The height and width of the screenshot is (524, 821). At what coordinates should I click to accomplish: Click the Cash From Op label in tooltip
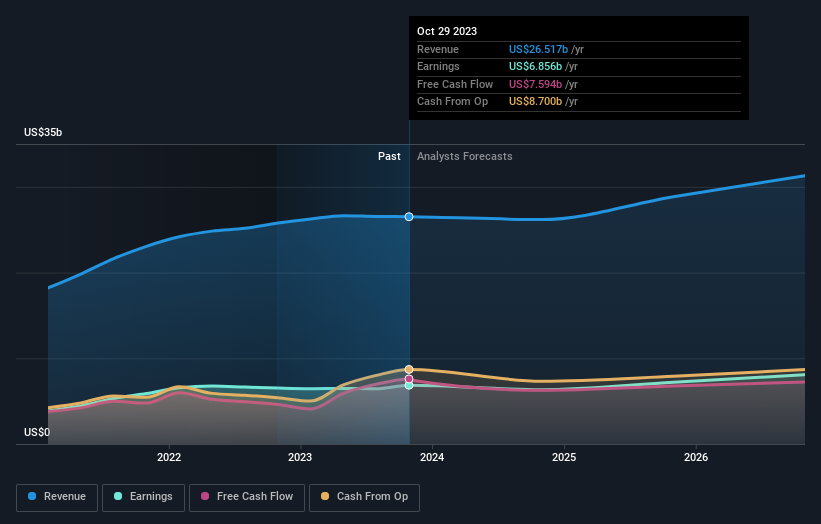(x=452, y=102)
